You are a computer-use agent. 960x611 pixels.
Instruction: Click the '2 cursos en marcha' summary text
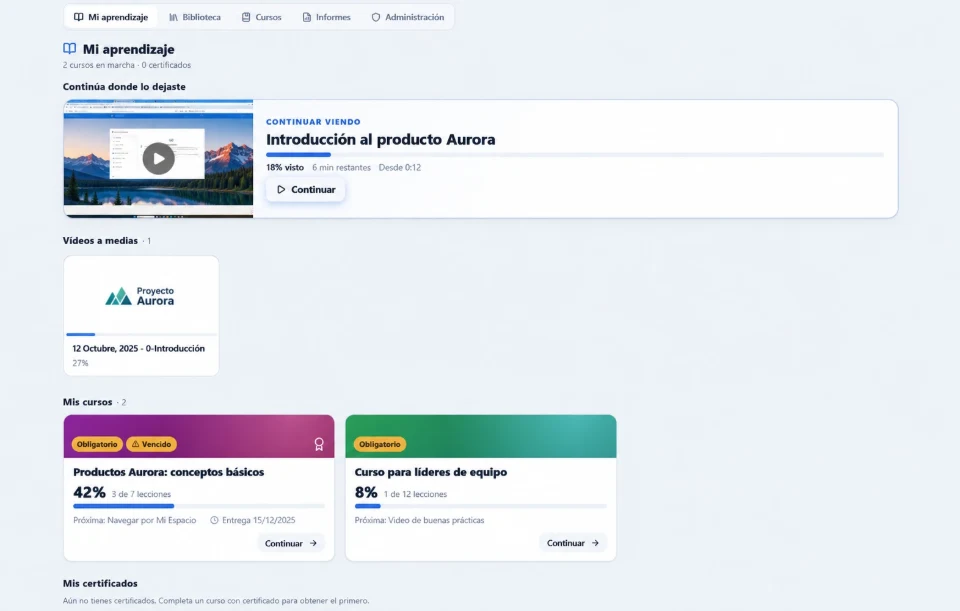point(99,65)
